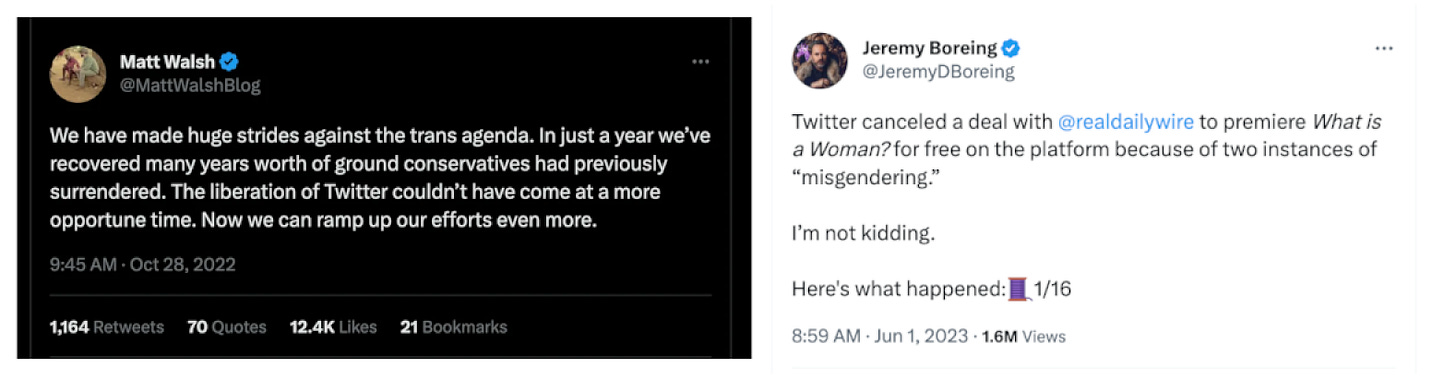The image size is (1456, 376).
Task: Open Jeremy Boreing's profile avatar
Action: point(820,60)
